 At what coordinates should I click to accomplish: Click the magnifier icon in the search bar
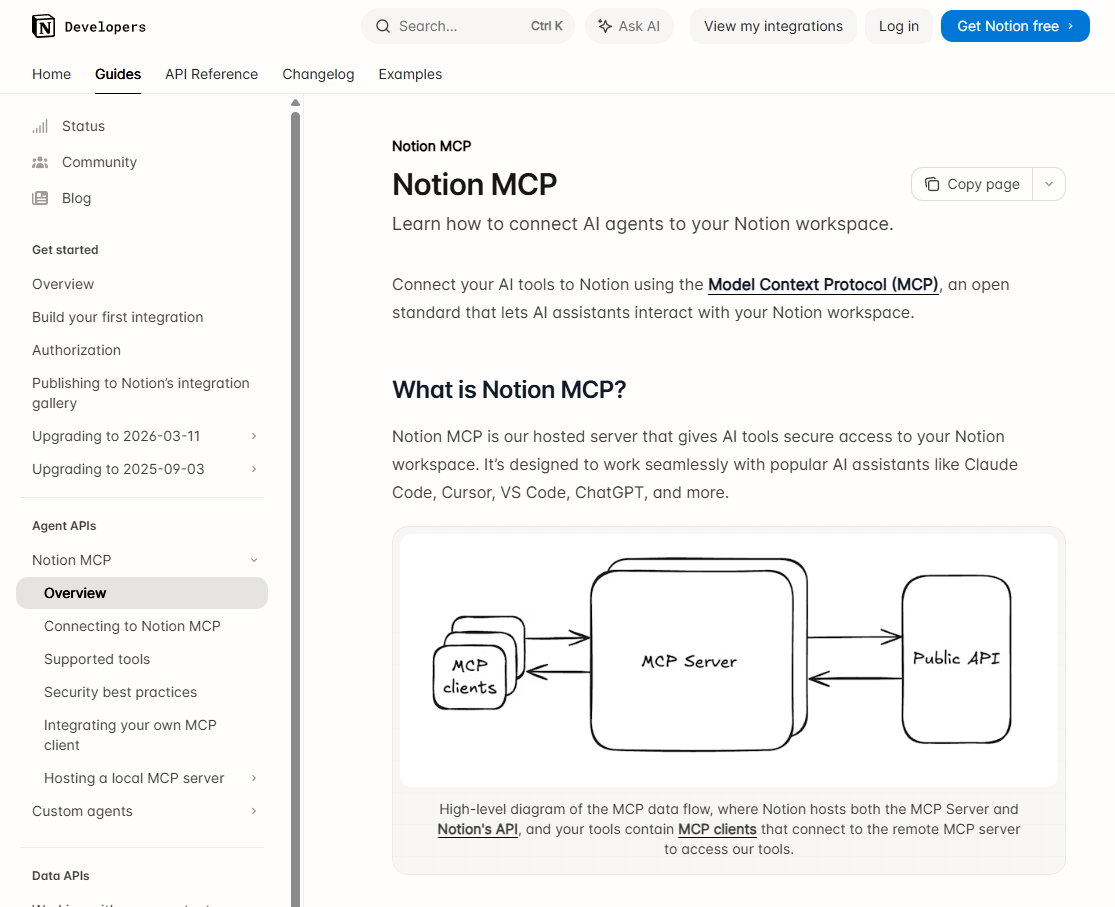point(383,26)
